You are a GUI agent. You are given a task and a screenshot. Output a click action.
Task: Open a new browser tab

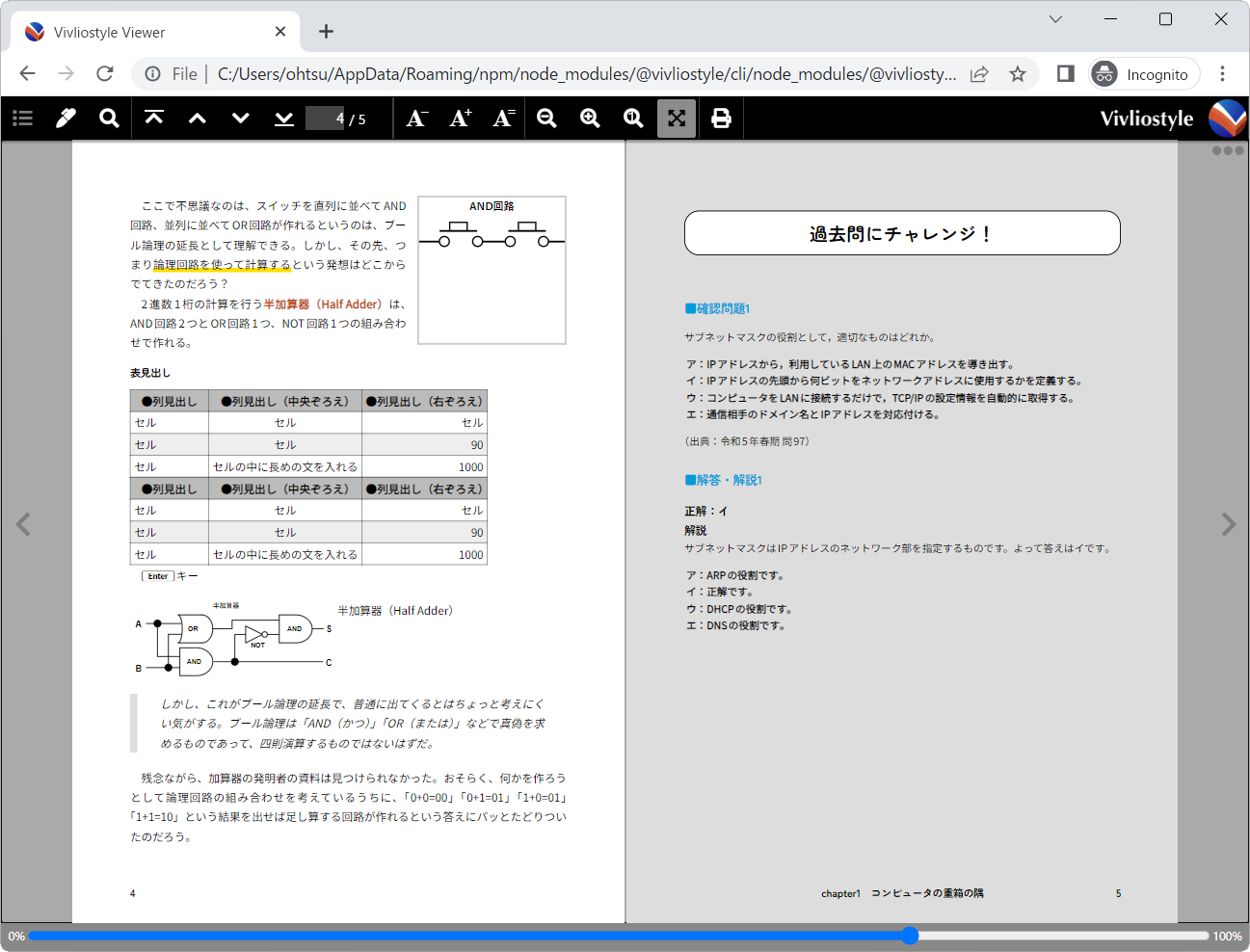pyautogui.click(x=326, y=31)
